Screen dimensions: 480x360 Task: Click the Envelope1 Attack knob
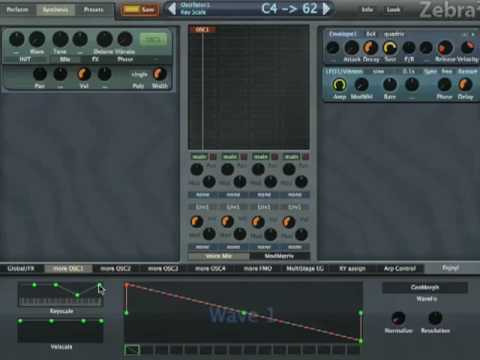pyautogui.click(x=351, y=48)
